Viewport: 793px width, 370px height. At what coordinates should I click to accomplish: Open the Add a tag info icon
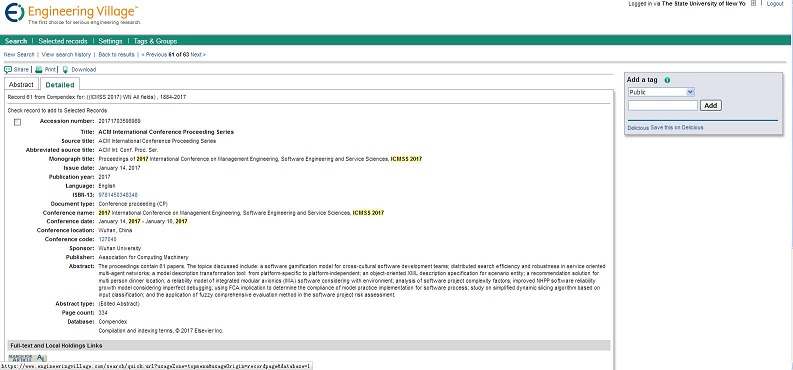tap(667, 80)
